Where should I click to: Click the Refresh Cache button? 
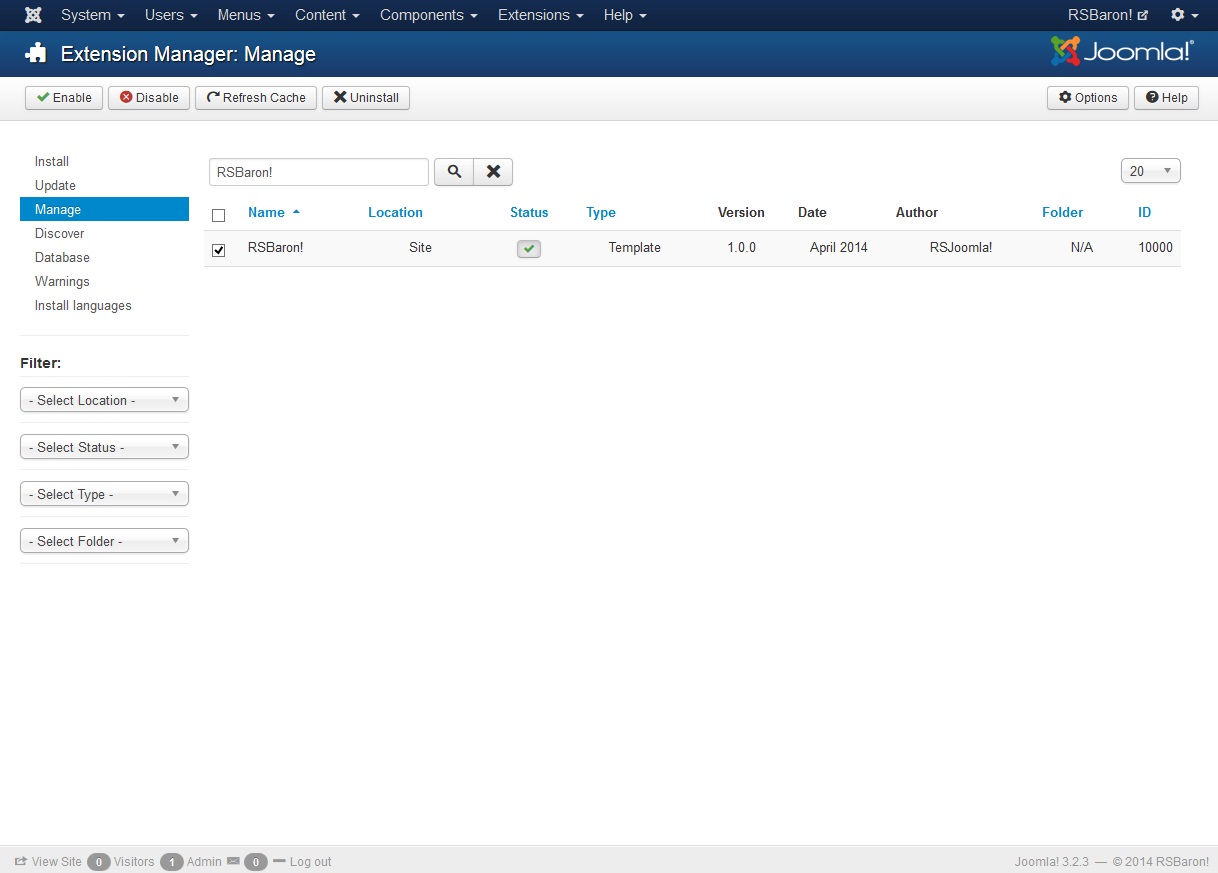point(256,97)
